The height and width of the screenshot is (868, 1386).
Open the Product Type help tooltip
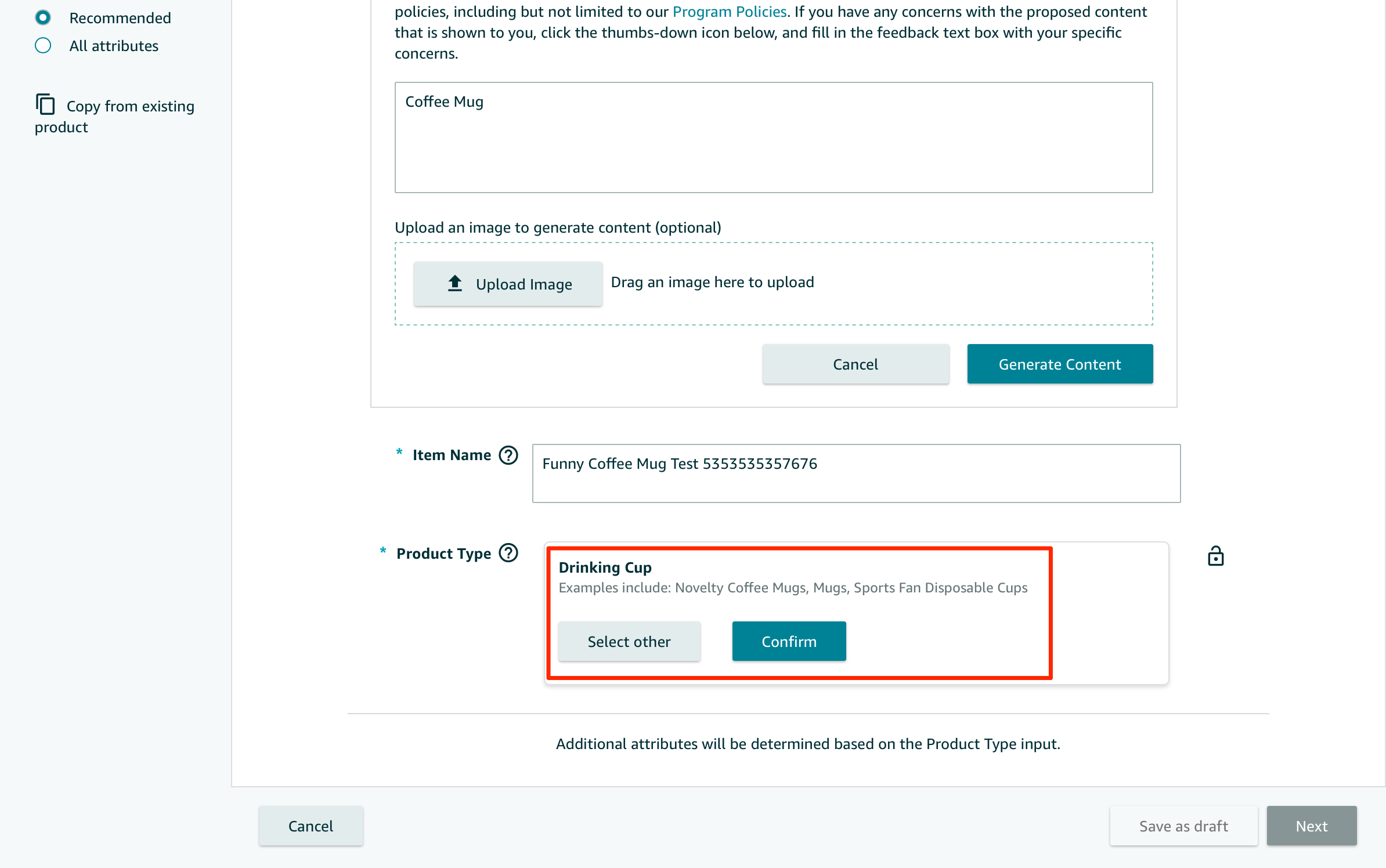509,552
